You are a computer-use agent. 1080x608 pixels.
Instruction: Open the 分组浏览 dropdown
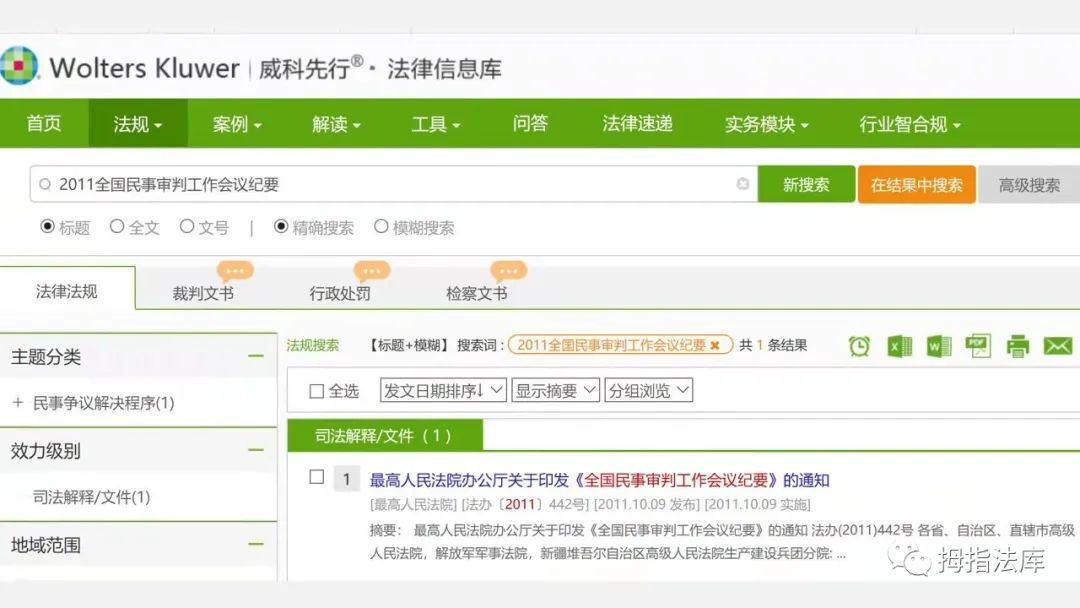pos(648,391)
